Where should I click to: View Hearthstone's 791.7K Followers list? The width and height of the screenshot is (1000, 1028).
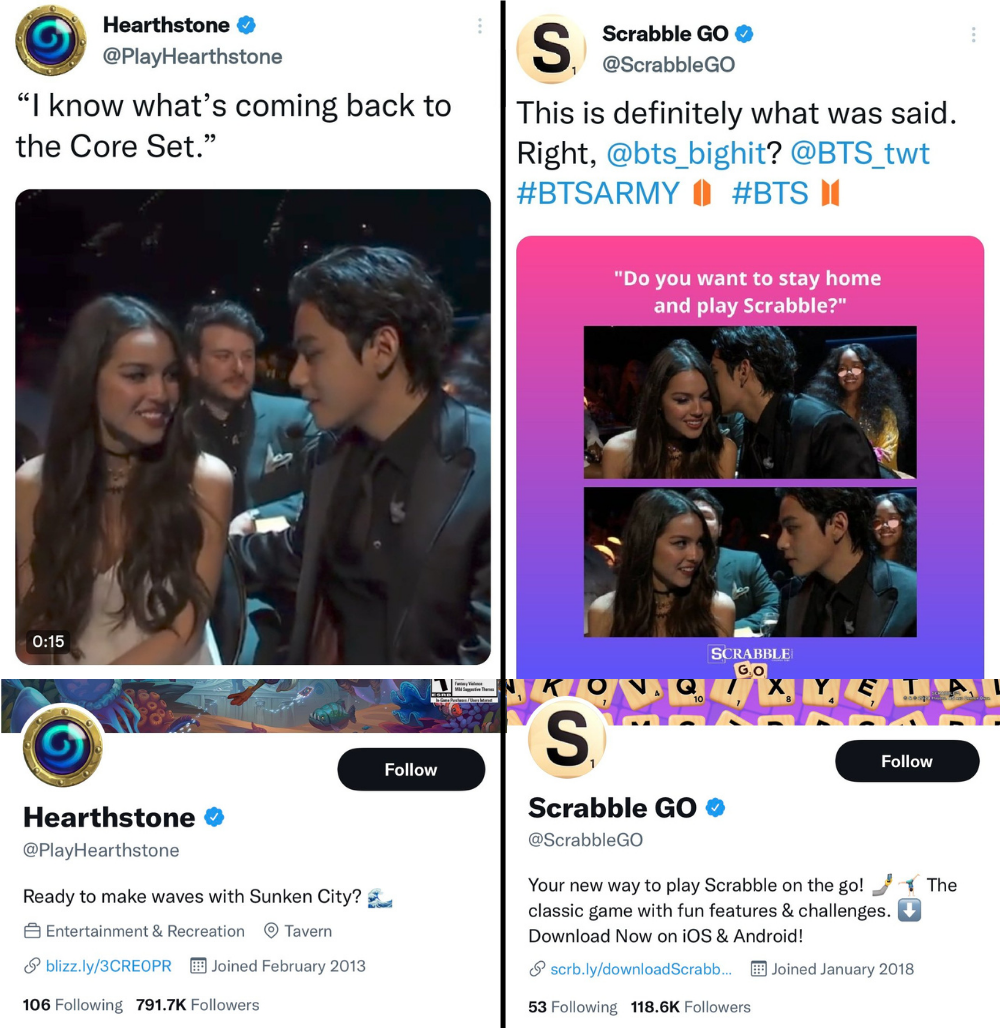click(197, 1004)
